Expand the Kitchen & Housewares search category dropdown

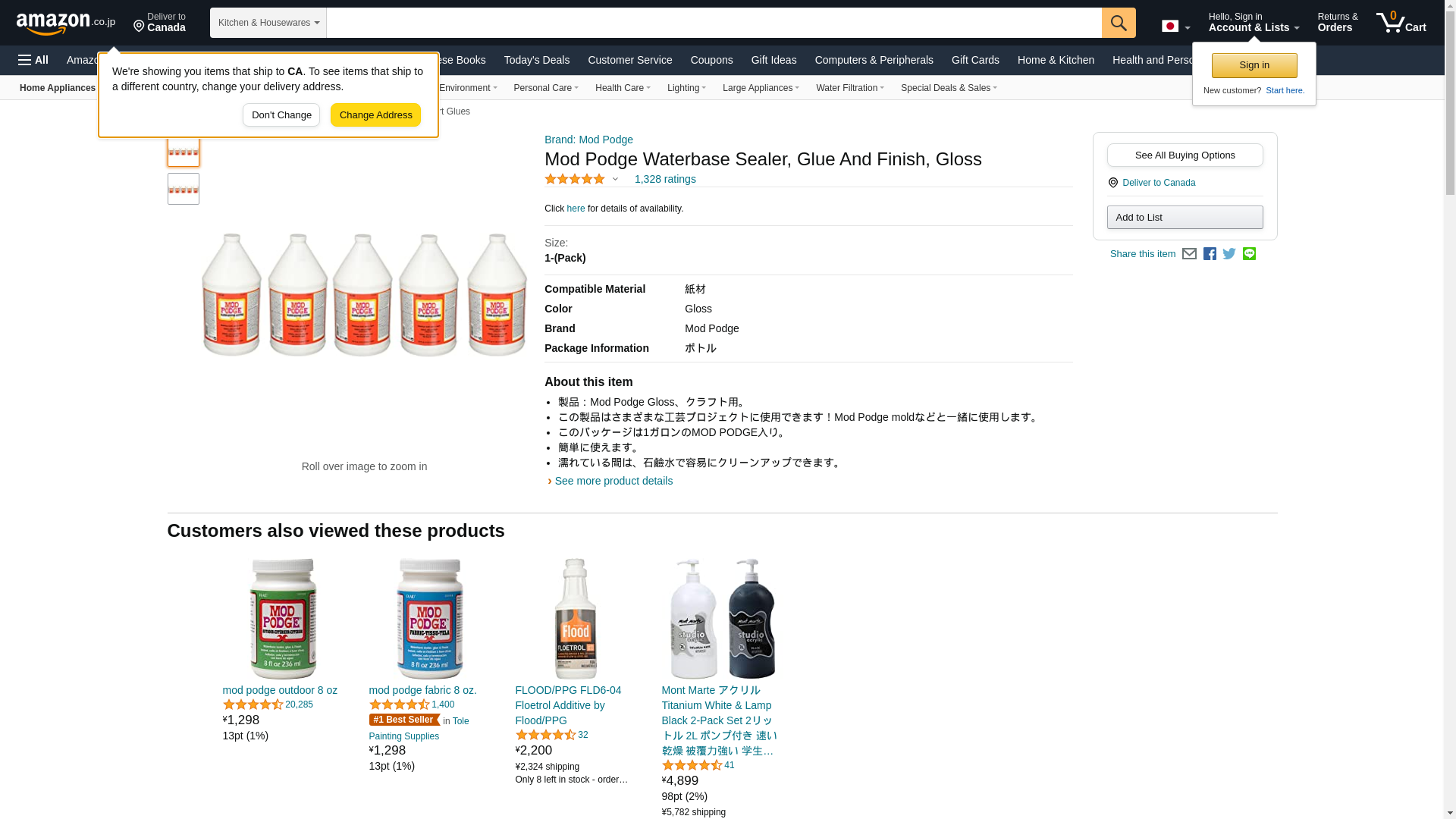268,23
